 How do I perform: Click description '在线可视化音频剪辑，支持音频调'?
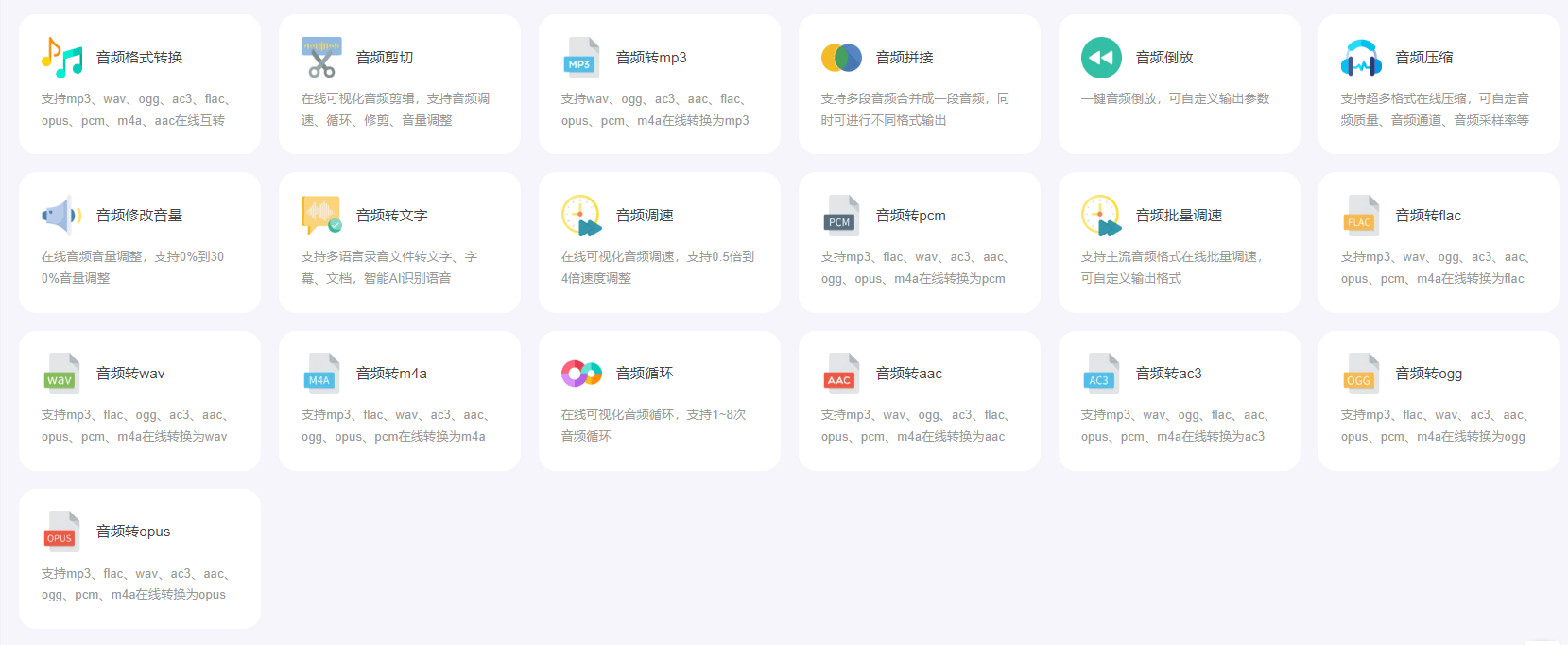395,98
